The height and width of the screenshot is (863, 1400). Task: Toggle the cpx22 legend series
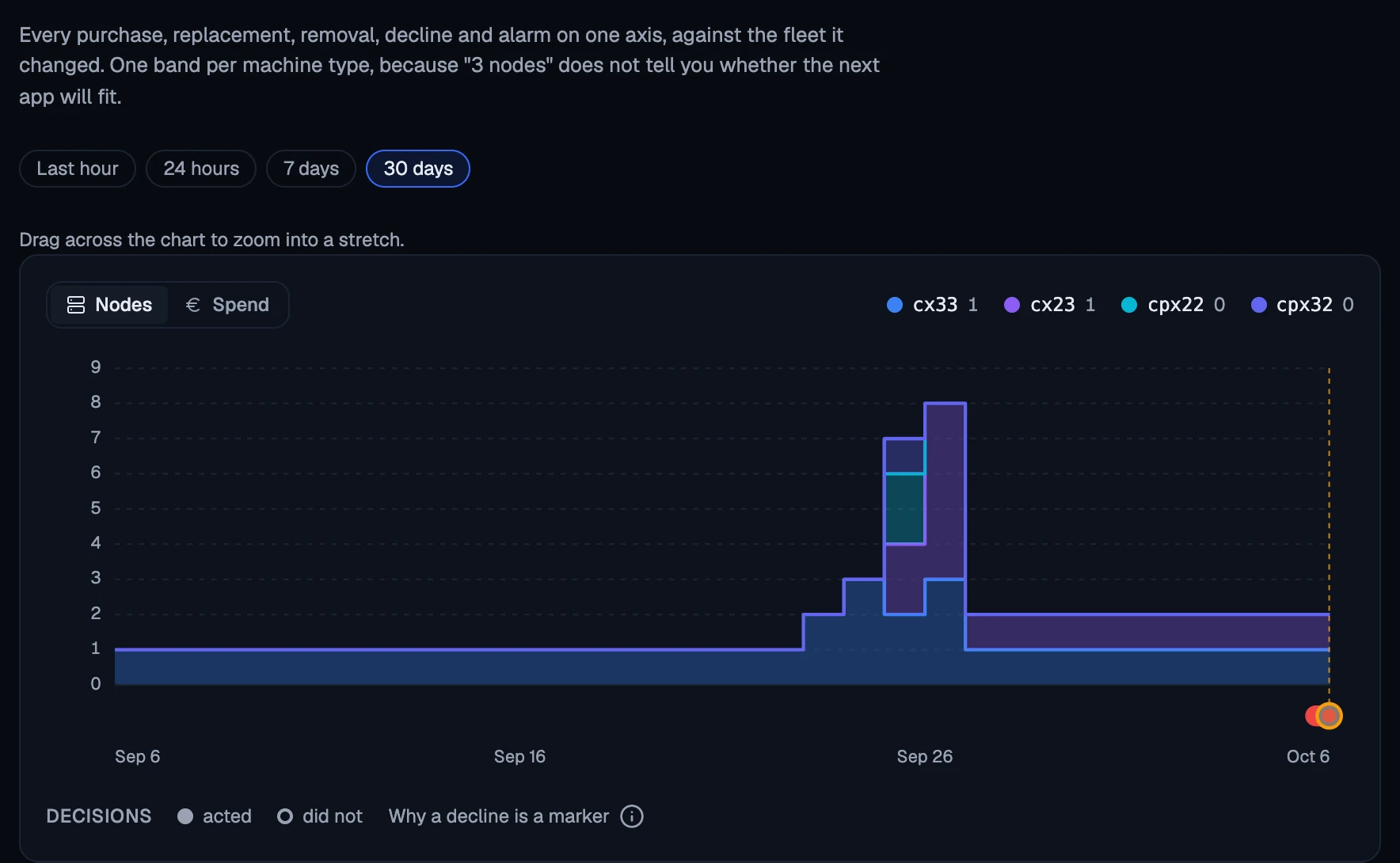[x=1174, y=305]
